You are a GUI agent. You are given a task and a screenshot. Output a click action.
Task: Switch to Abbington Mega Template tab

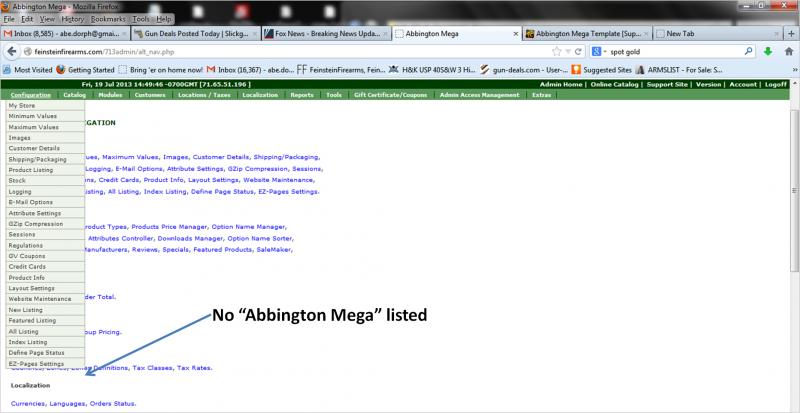(x=588, y=34)
